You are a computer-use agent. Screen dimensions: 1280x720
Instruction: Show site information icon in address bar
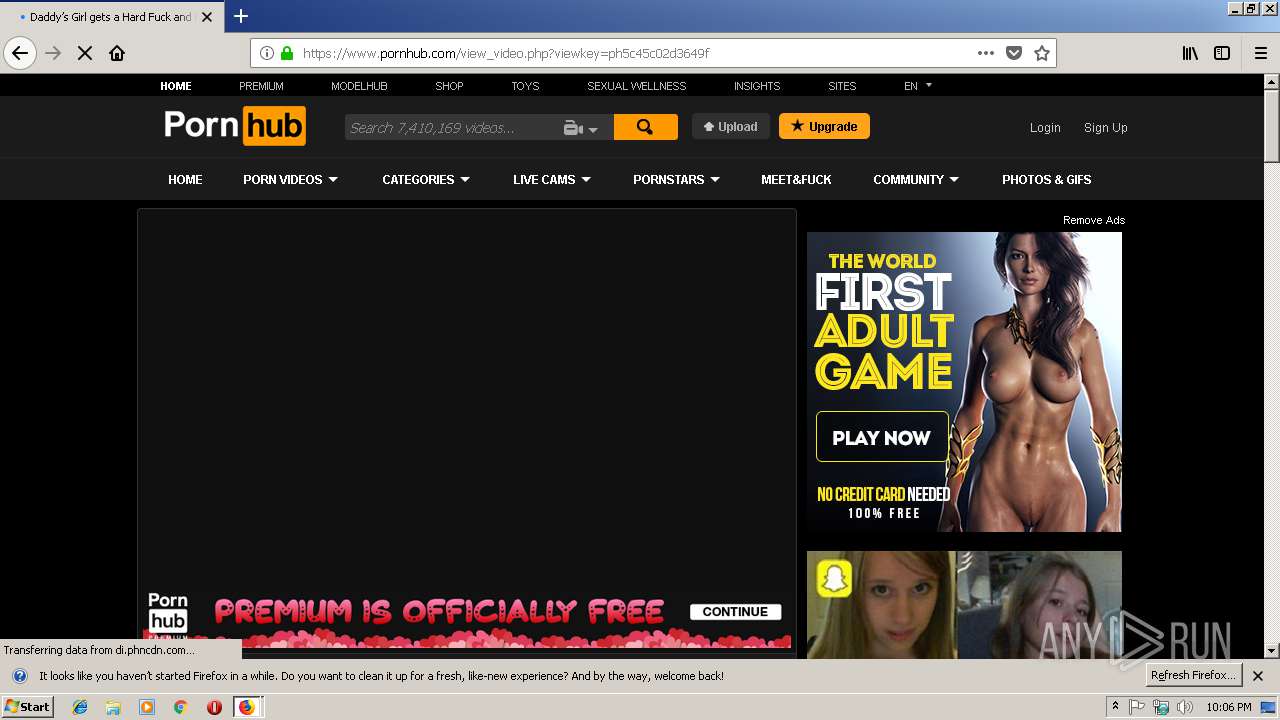tap(267, 53)
